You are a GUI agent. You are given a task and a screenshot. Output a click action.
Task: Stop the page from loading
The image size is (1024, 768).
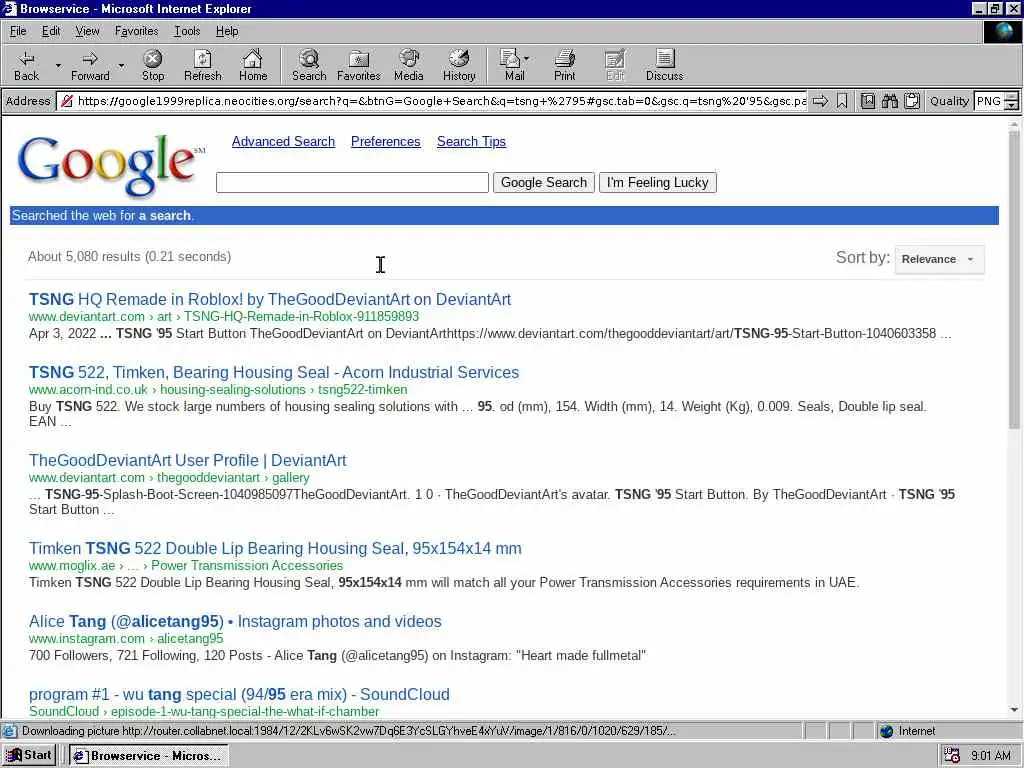(x=153, y=65)
